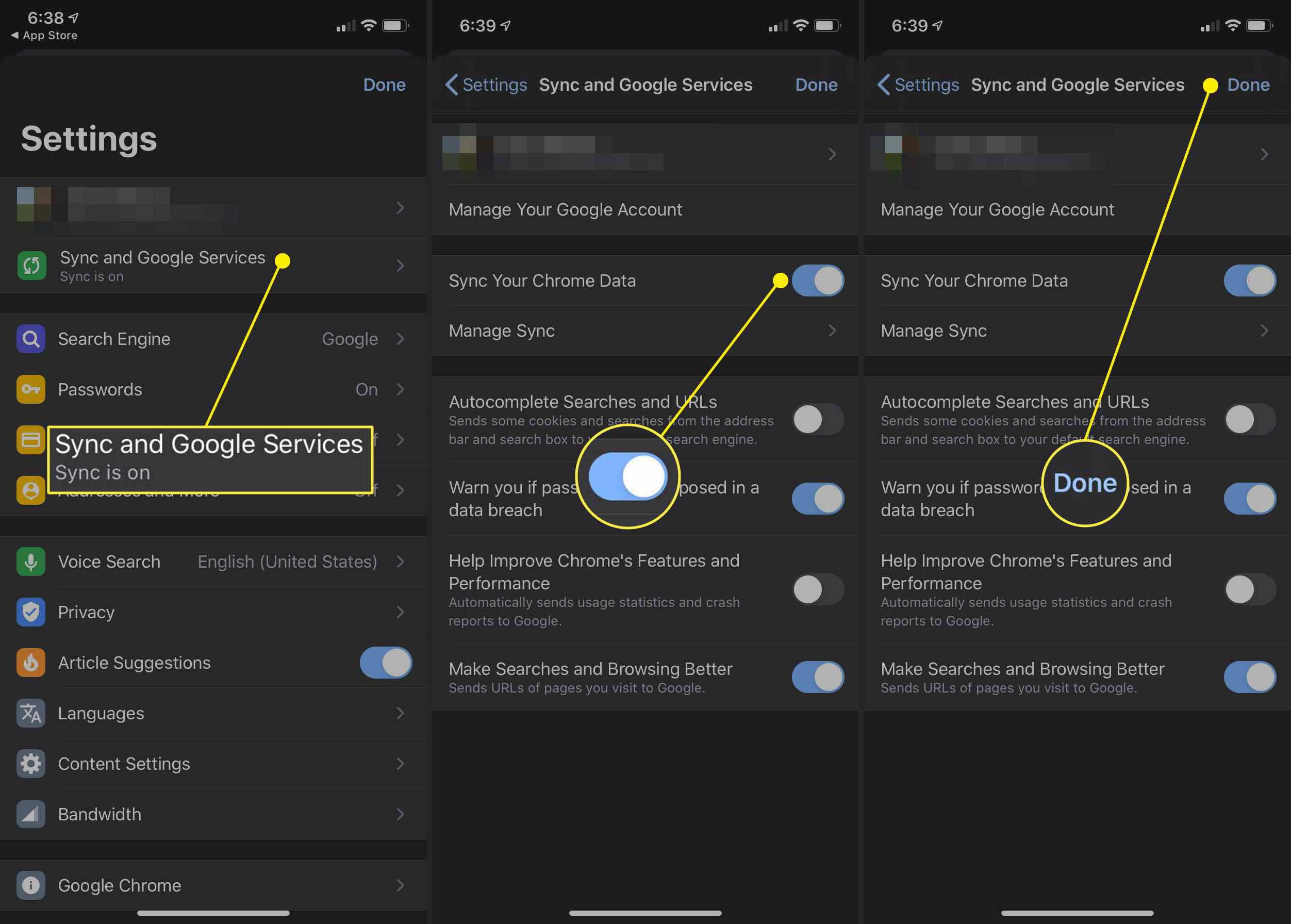Tap the Voice Search microphone icon
Screen dimensions: 1291x924
click(x=31, y=562)
